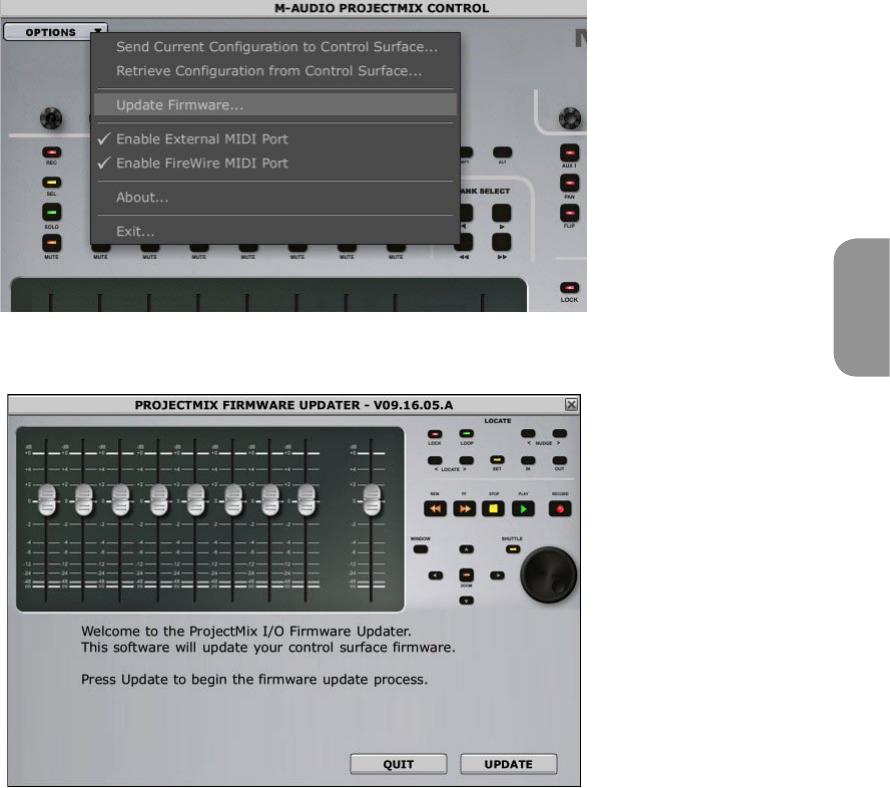Click the UPDATE button

pos(508,764)
